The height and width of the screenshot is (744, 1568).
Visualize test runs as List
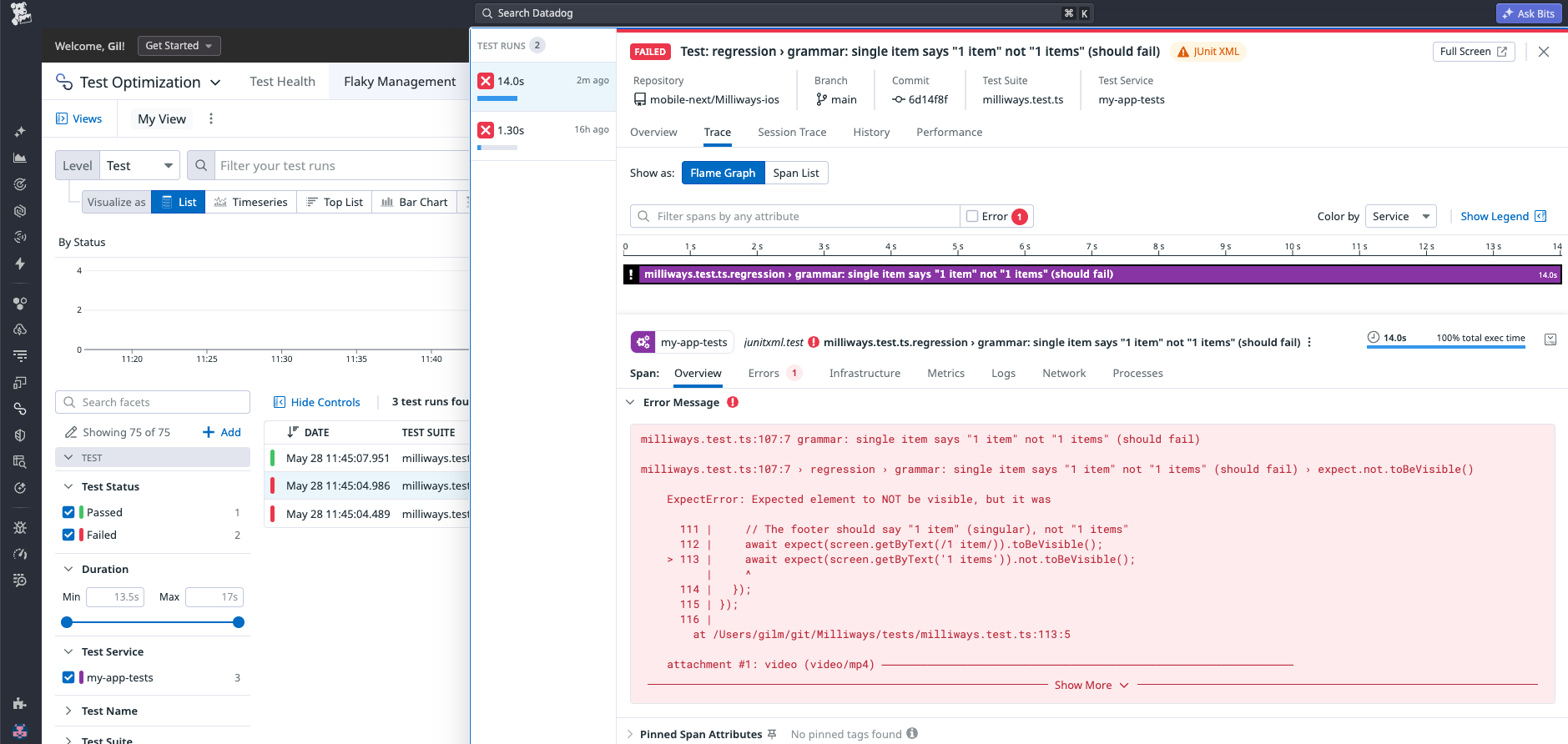179,202
